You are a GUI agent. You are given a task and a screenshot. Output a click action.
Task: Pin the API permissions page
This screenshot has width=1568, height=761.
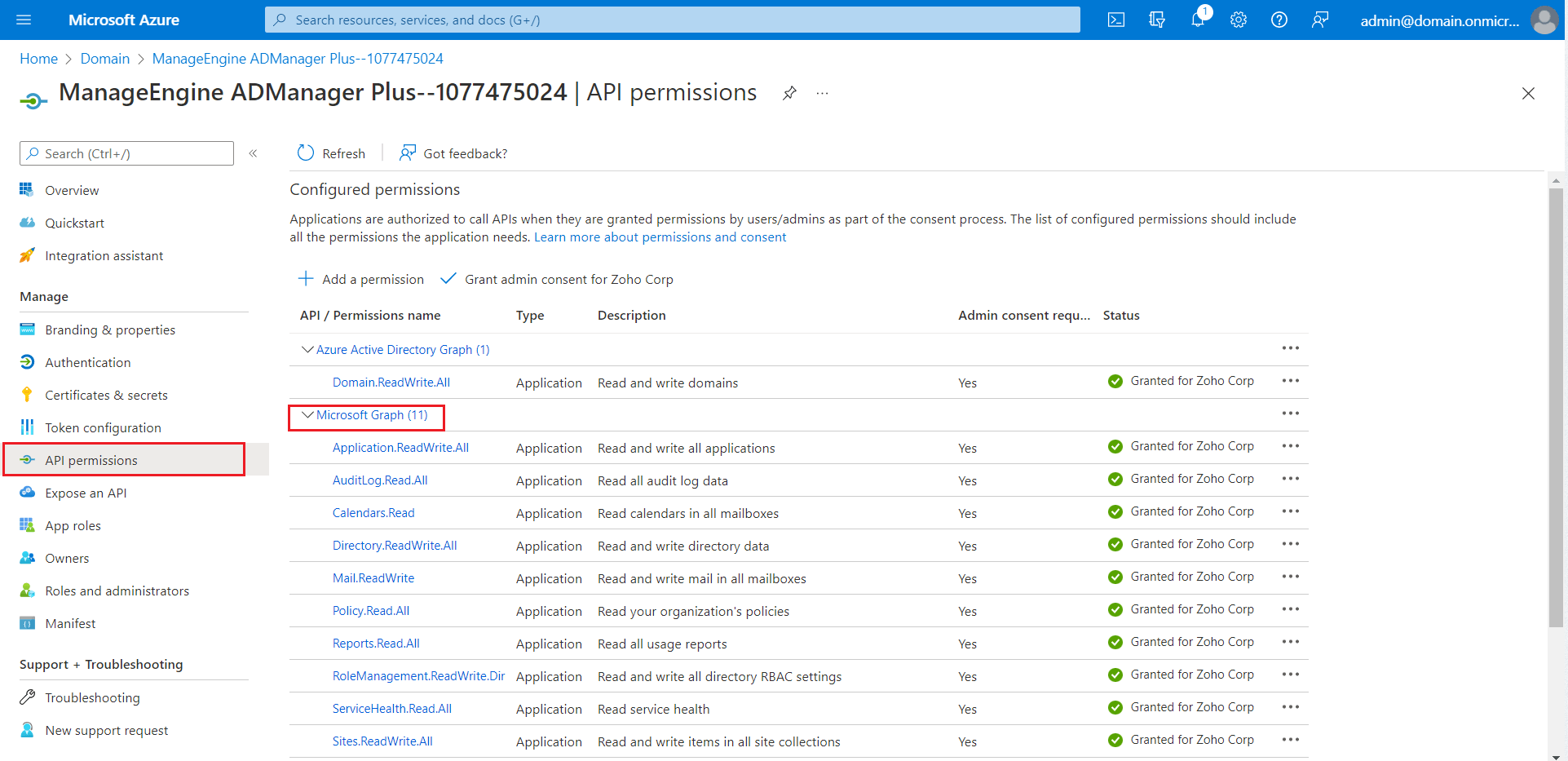788,93
